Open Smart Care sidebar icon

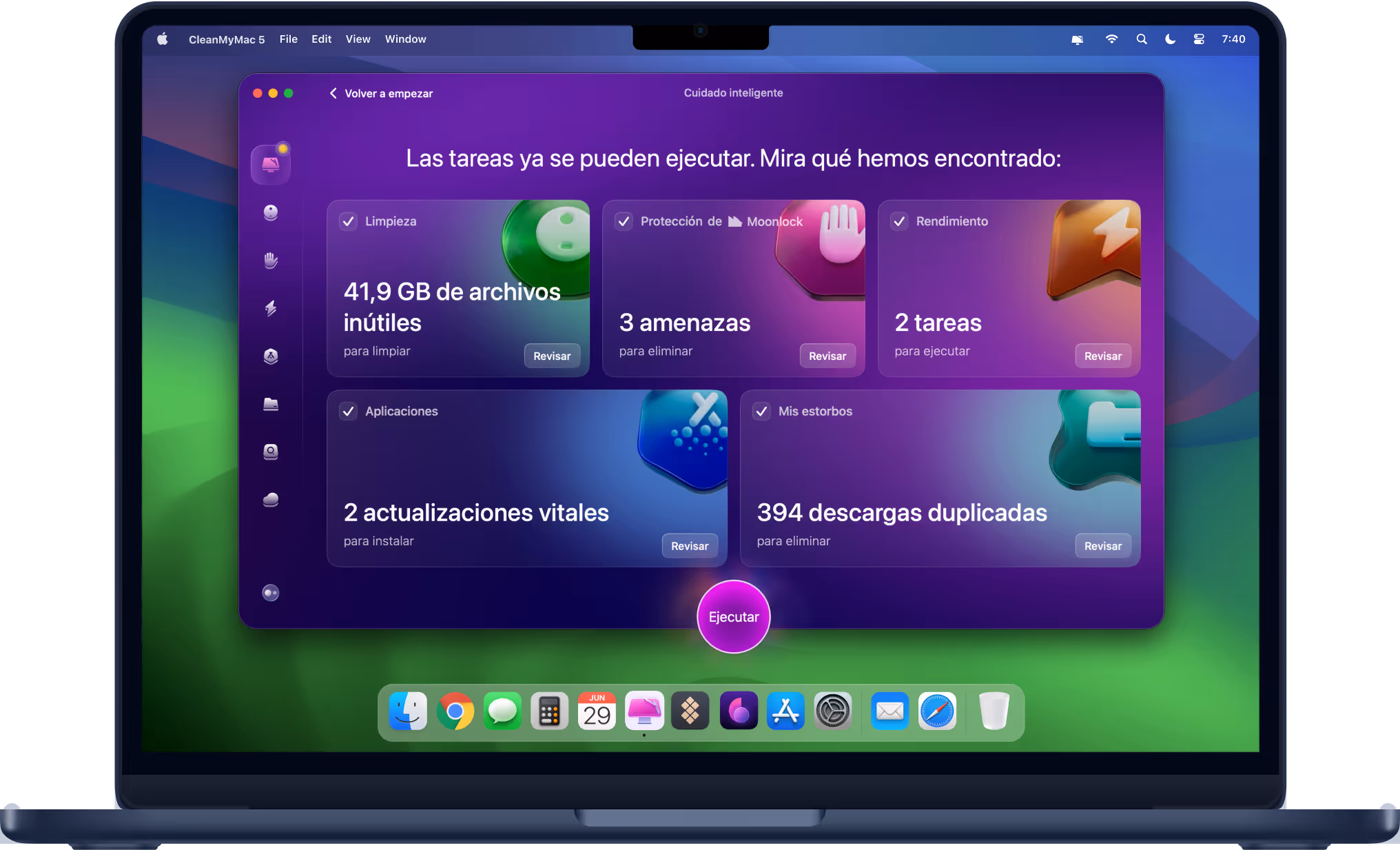270,165
